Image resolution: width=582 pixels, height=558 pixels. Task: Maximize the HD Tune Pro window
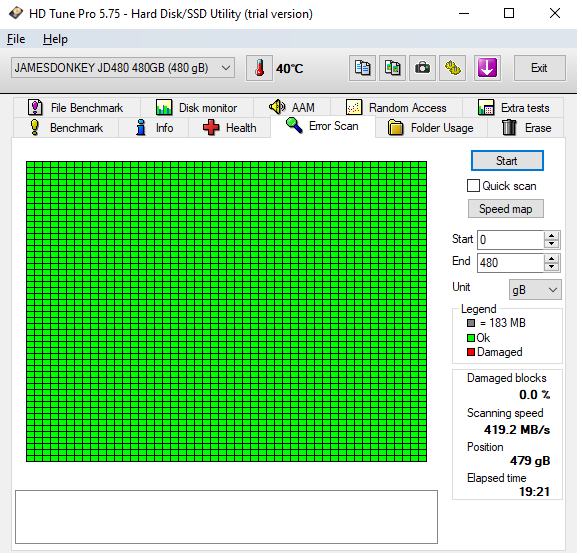pyautogui.click(x=509, y=13)
